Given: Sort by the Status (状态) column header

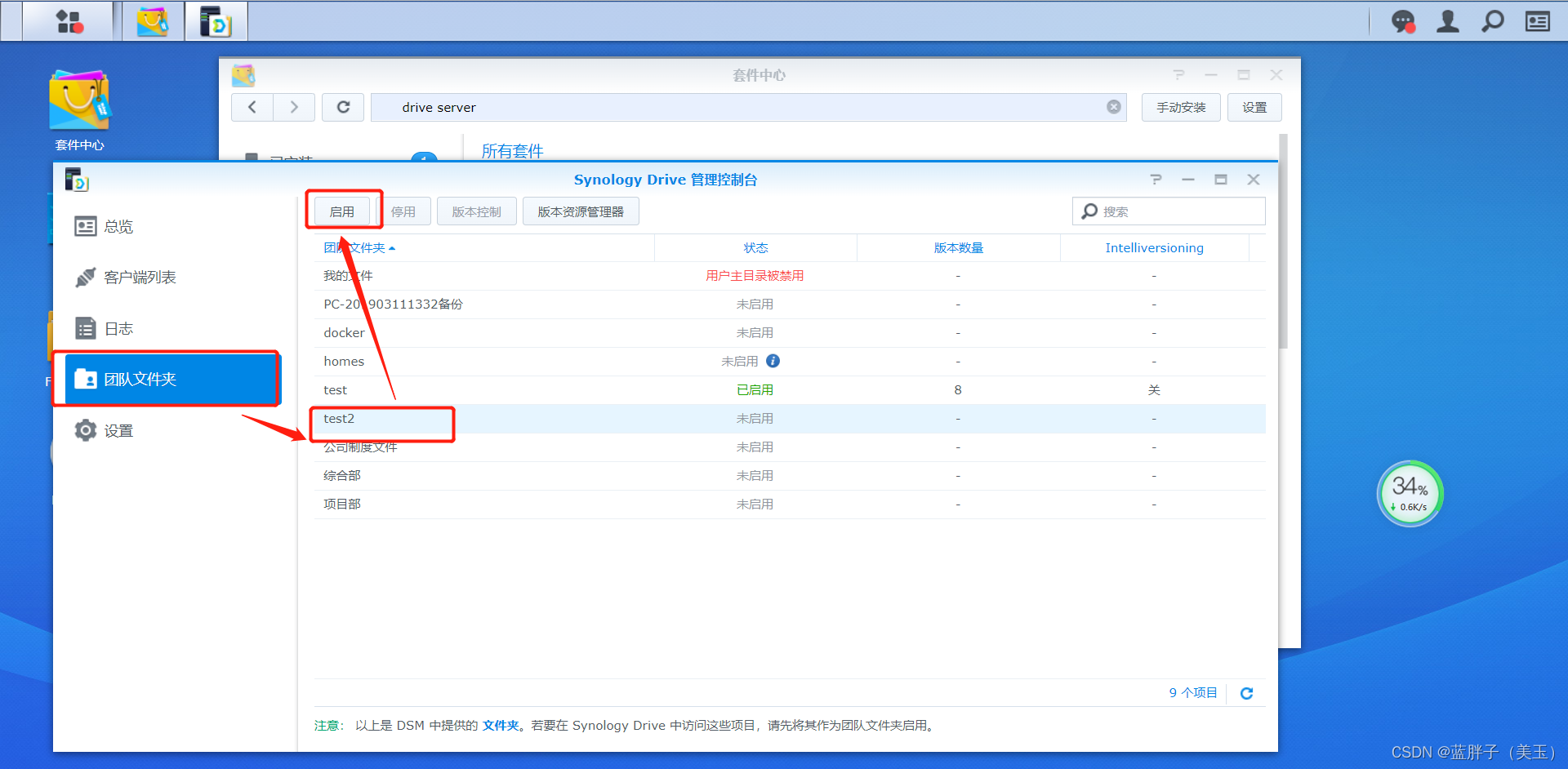Looking at the screenshot, I should [x=755, y=247].
